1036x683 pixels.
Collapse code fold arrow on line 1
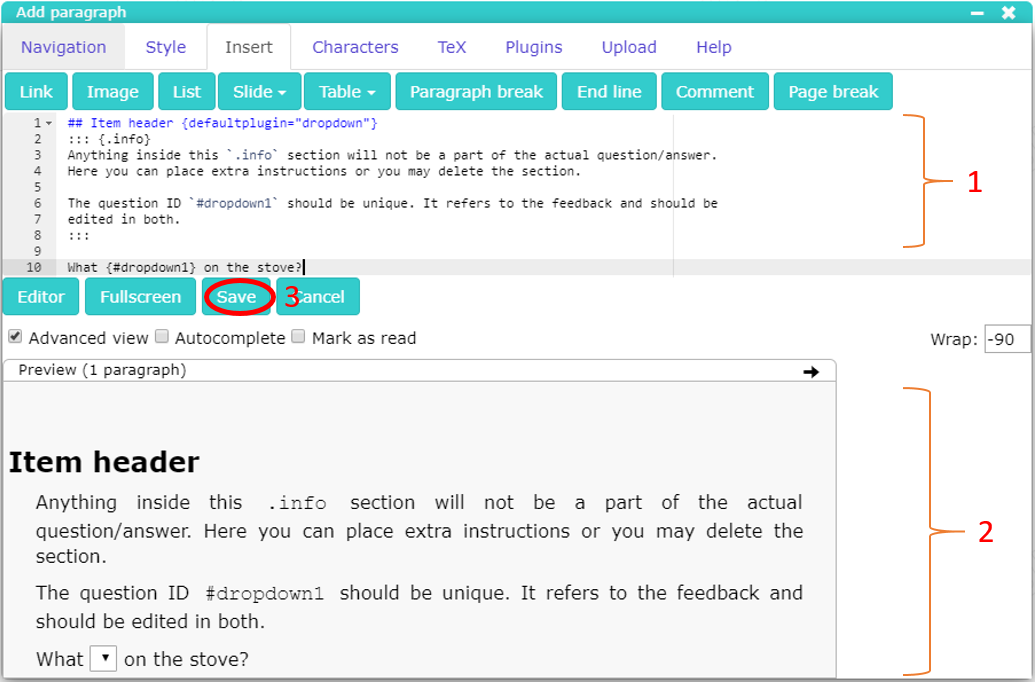(48, 123)
